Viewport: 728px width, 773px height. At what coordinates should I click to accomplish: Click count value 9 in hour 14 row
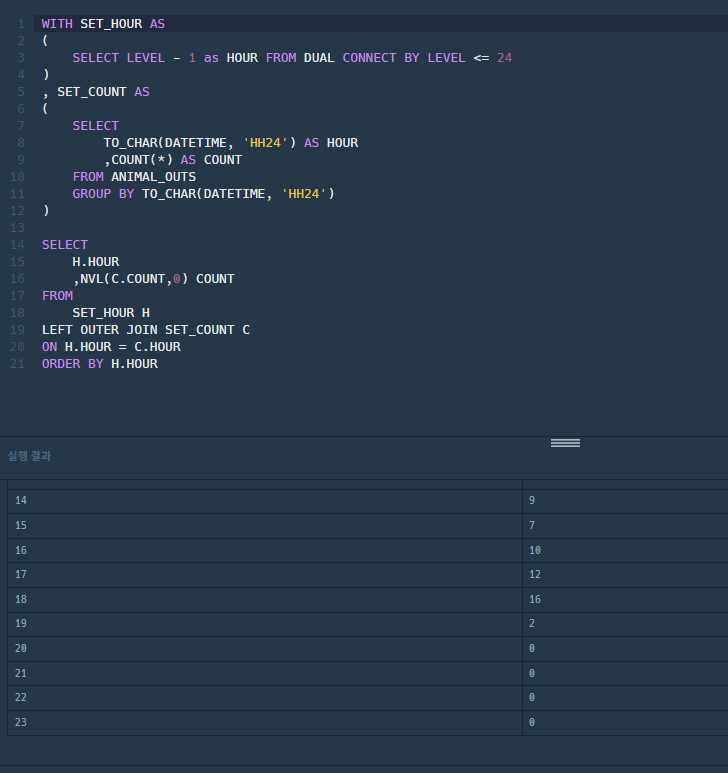[x=532, y=500]
